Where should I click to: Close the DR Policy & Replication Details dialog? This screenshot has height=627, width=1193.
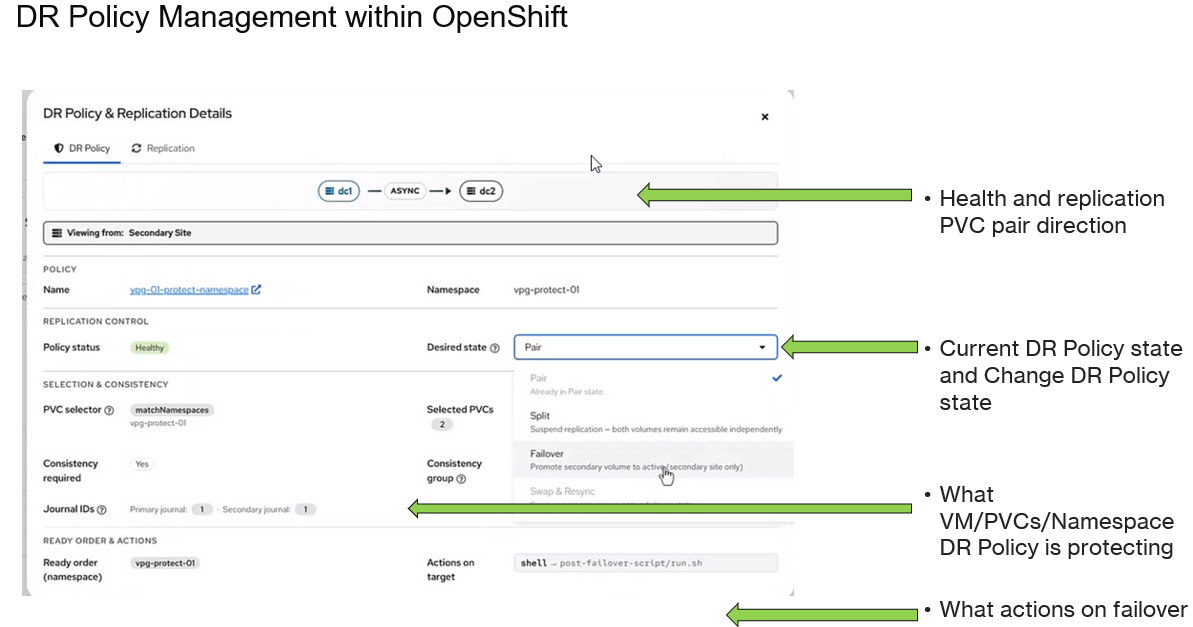[765, 116]
